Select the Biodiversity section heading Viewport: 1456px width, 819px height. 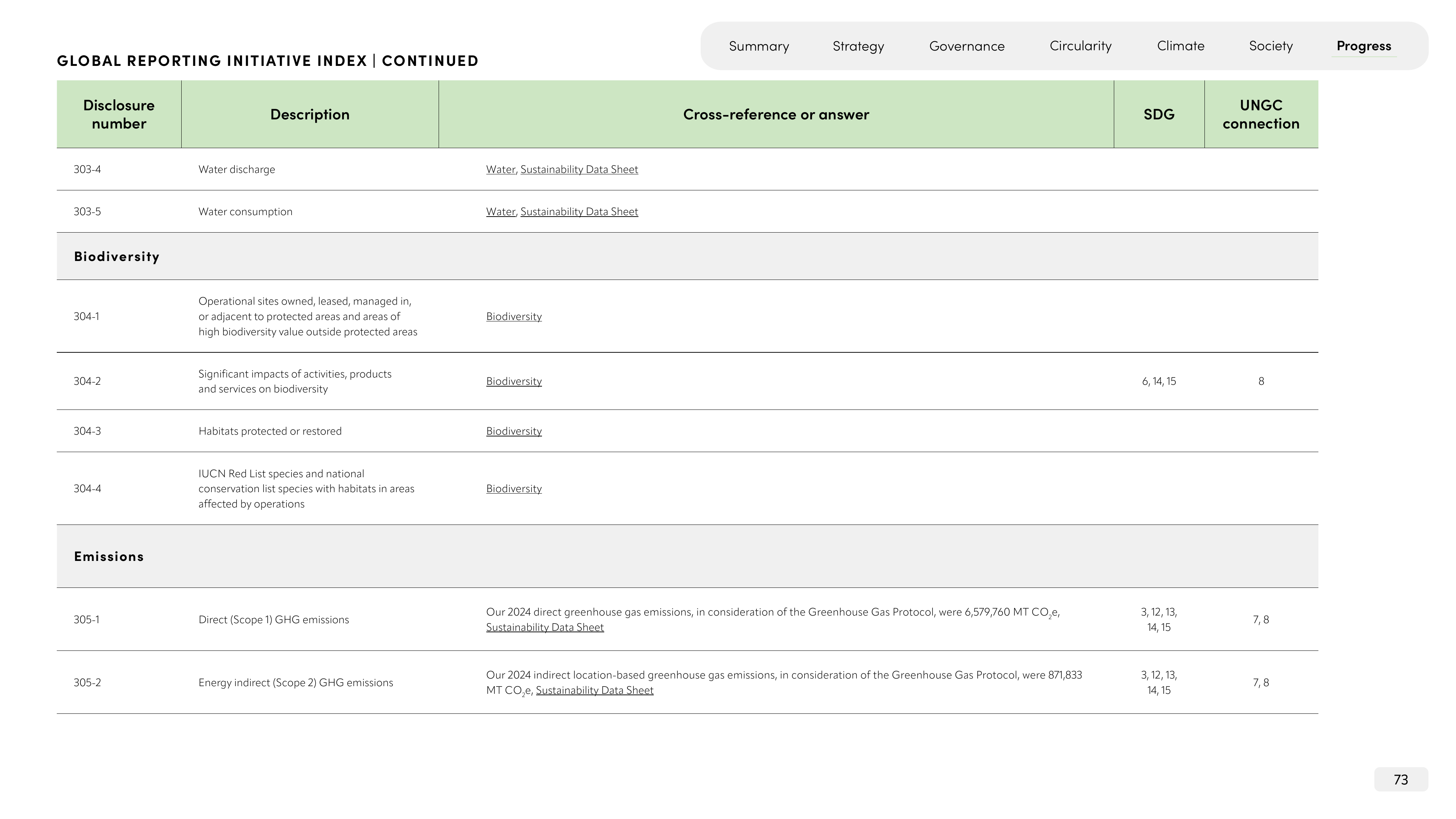pos(116,257)
